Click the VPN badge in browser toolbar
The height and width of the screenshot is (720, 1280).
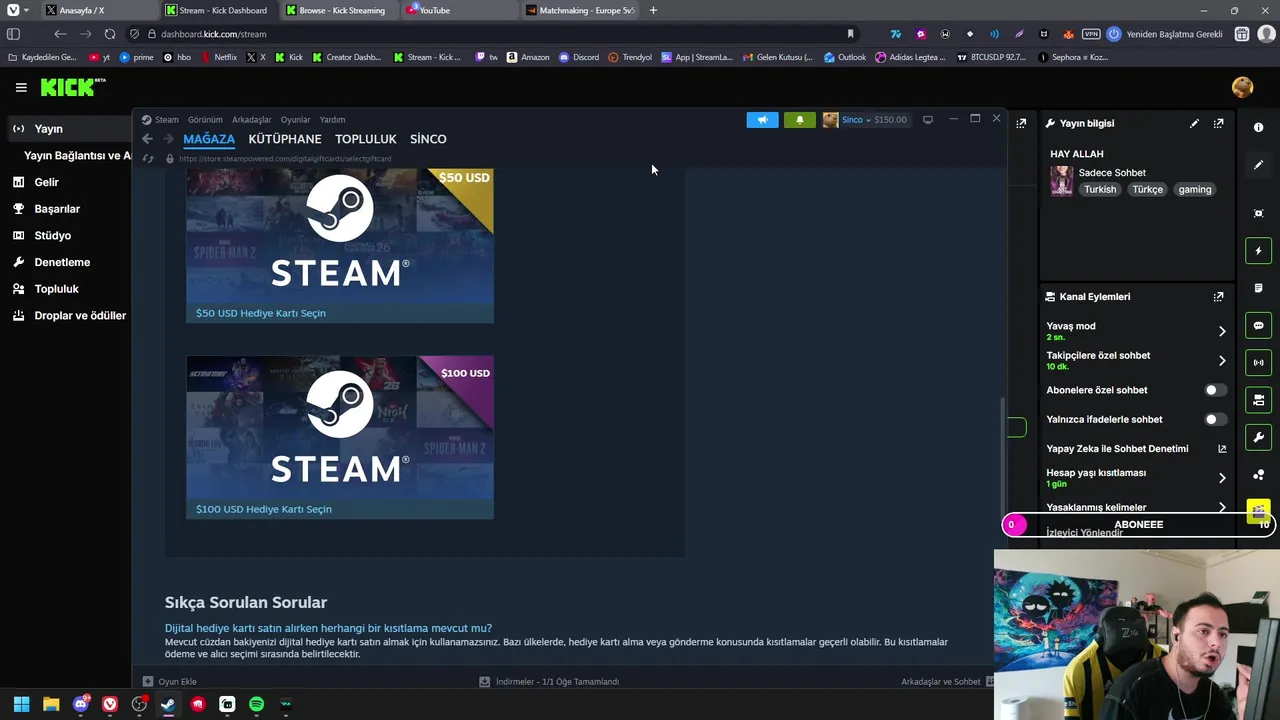click(x=1091, y=34)
